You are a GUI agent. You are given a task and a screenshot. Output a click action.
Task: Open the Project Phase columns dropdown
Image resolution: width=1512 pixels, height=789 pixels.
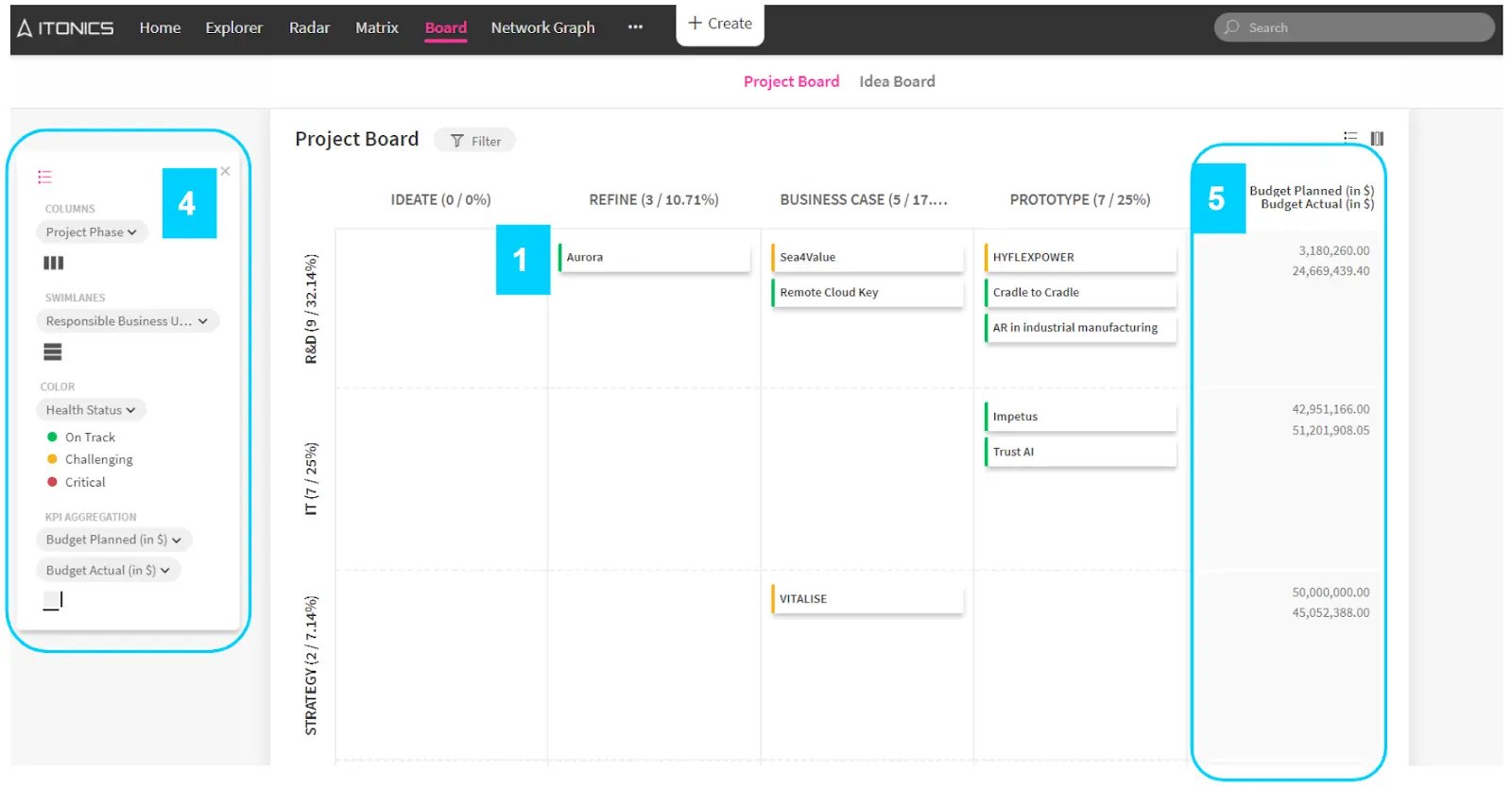click(x=92, y=232)
